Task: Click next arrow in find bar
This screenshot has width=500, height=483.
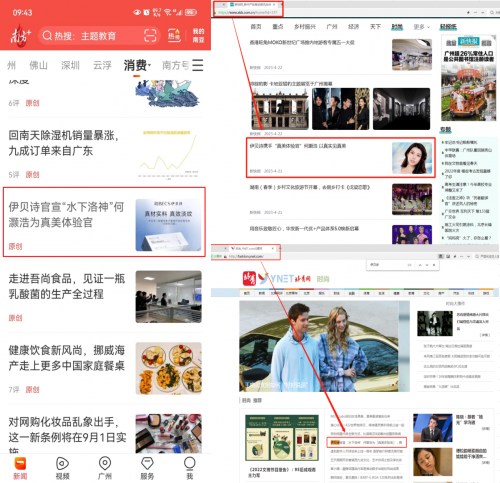Action: click(x=427, y=265)
